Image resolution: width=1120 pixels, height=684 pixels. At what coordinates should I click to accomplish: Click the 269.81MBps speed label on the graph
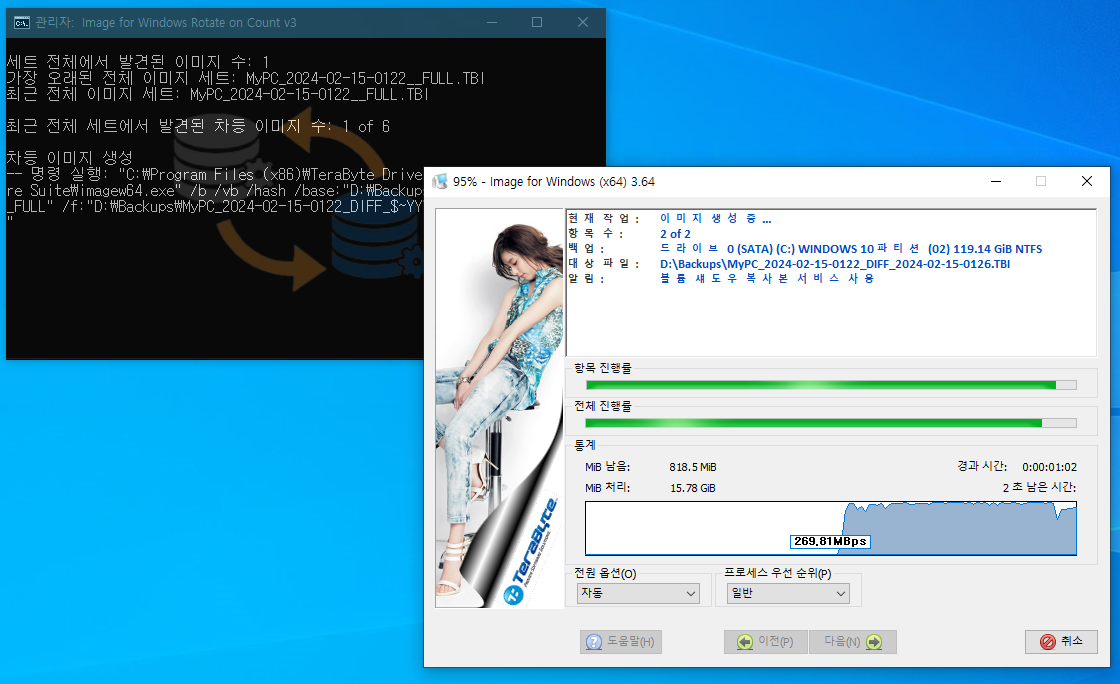point(830,541)
